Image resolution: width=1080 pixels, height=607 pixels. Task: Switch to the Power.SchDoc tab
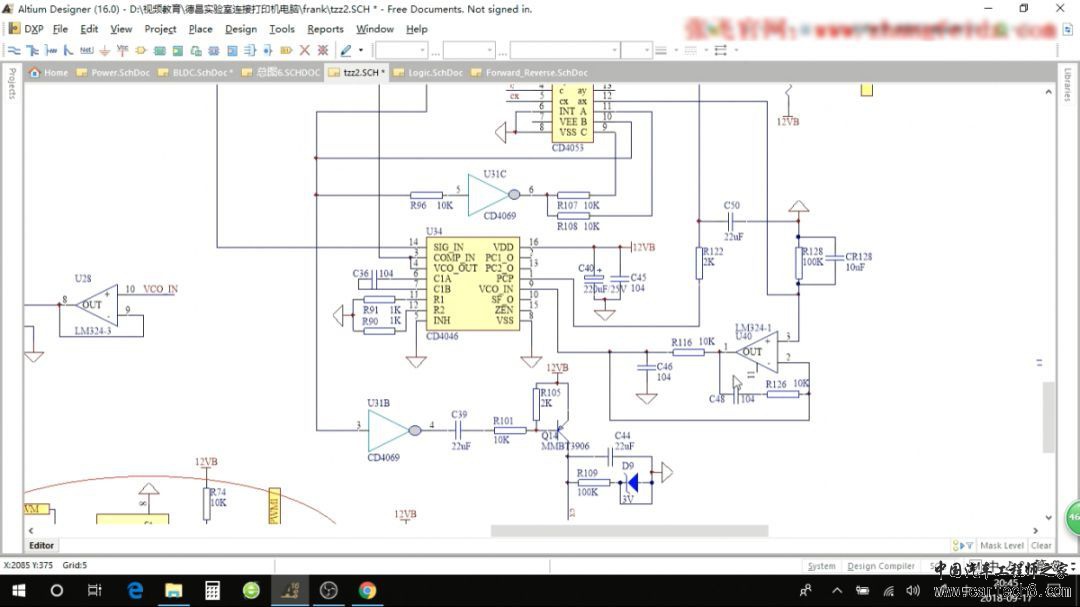pyautogui.click(x=113, y=72)
